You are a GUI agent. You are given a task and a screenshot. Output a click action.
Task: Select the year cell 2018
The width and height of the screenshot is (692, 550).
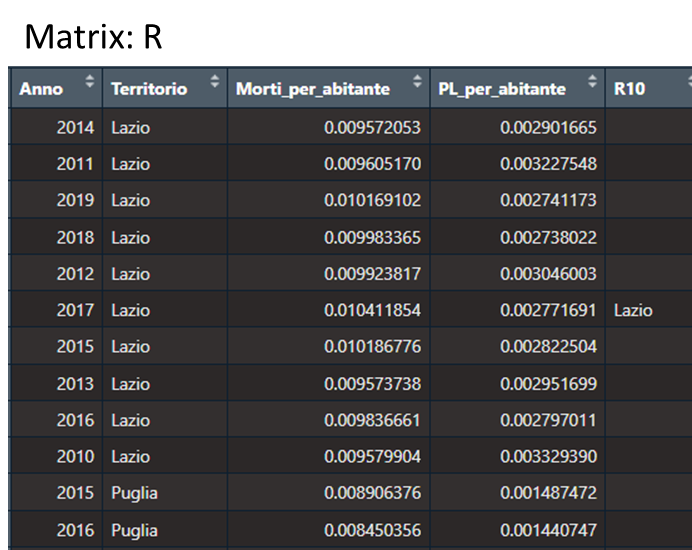click(x=75, y=237)
